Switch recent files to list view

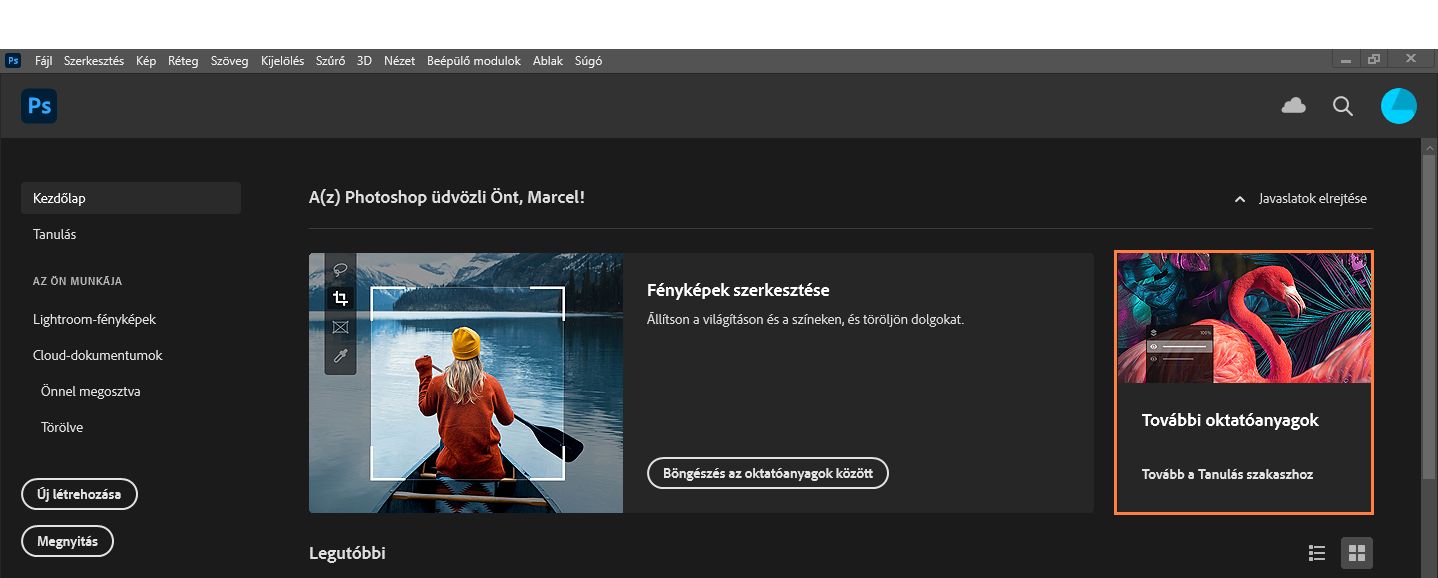(1317, 552)
